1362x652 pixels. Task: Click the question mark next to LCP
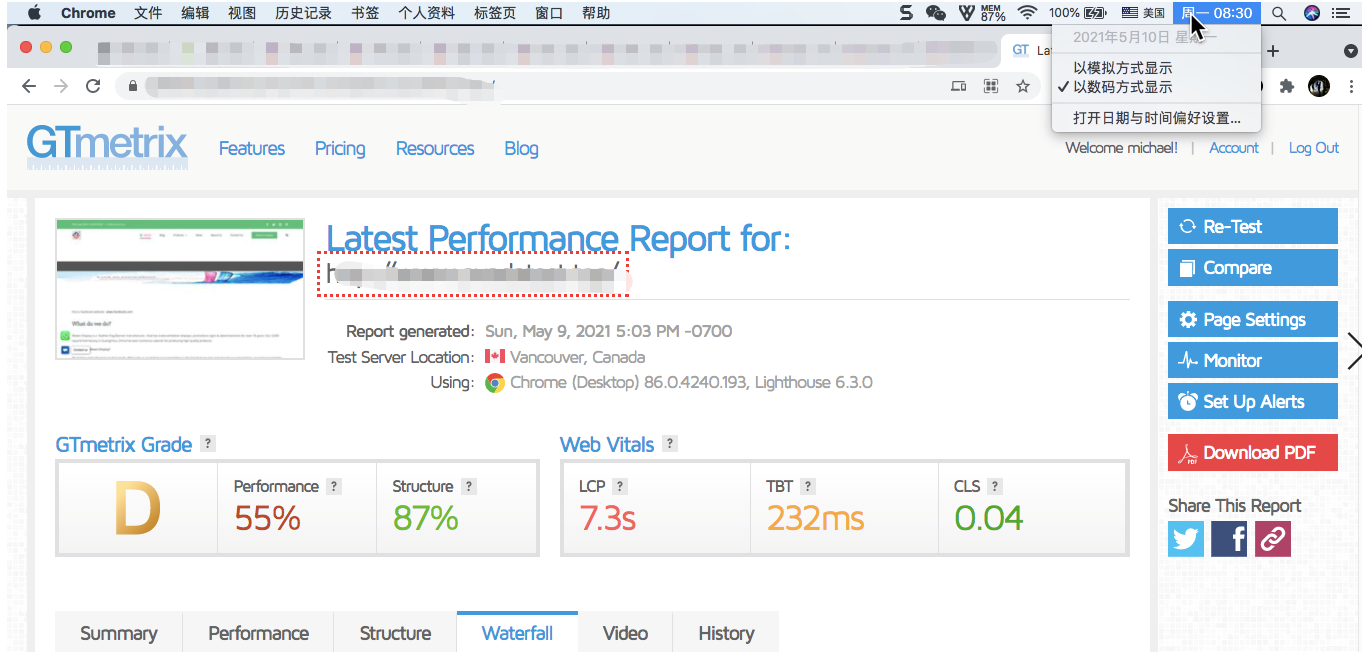click(620, 486)
